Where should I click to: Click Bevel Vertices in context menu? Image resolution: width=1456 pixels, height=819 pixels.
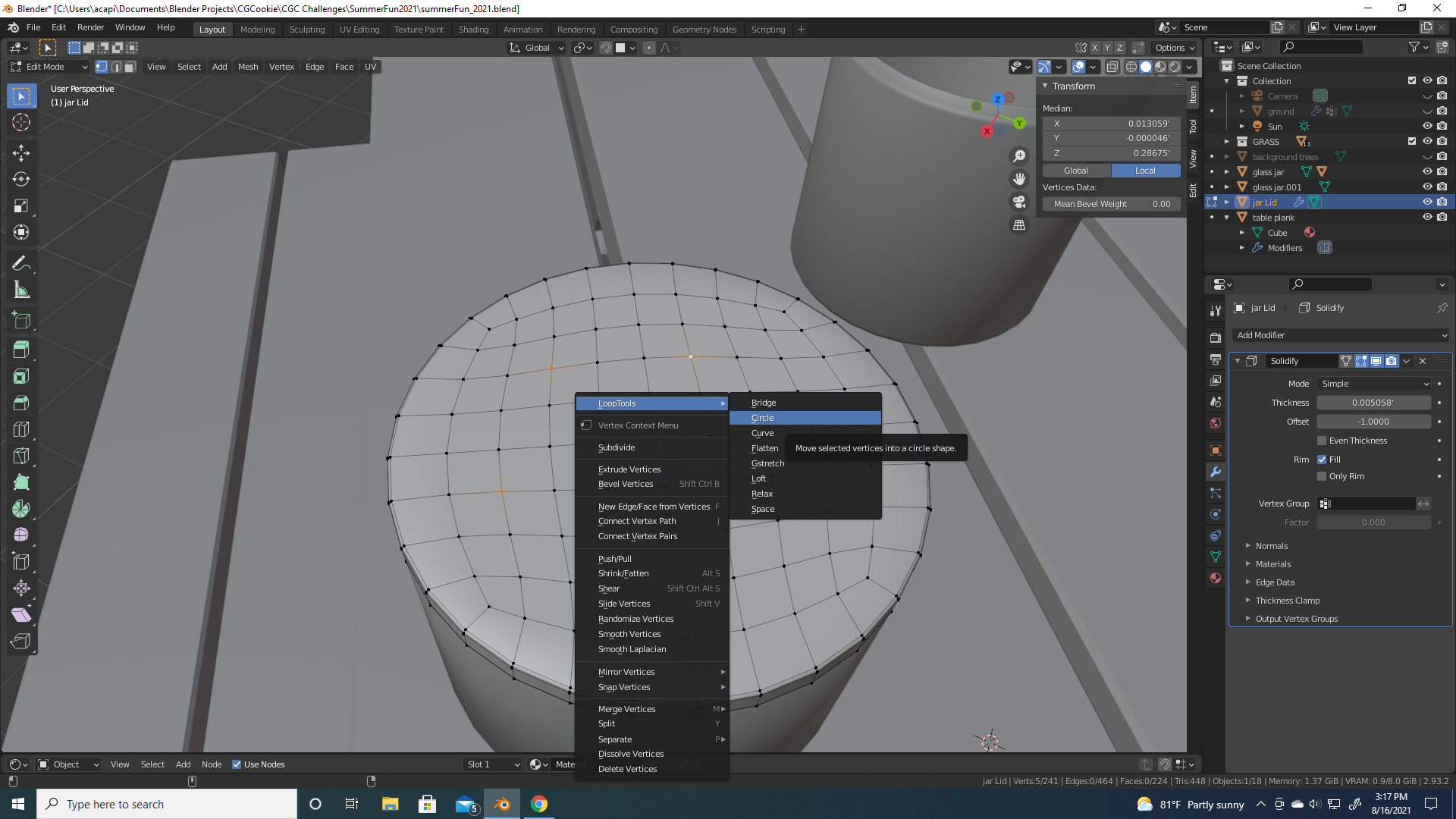[x=626, y=484]
